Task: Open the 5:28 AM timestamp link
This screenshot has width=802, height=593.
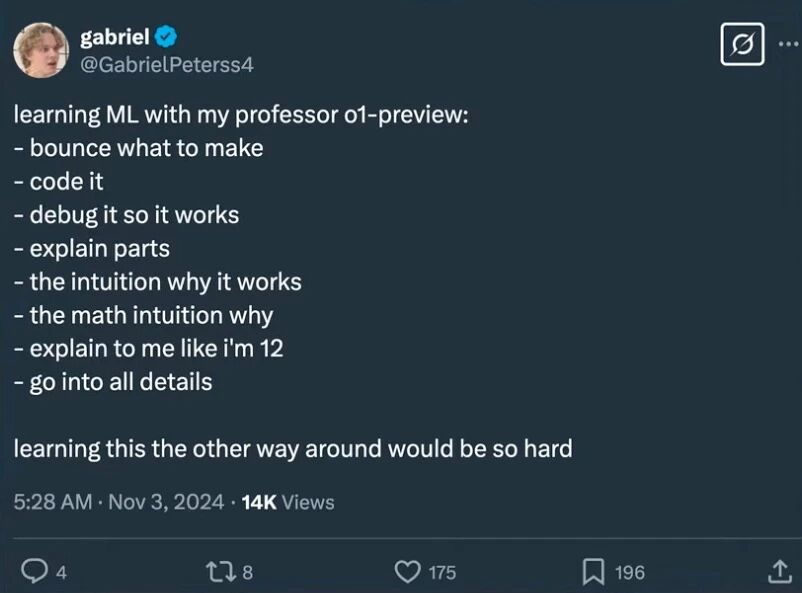Action: tap(53, 501)
